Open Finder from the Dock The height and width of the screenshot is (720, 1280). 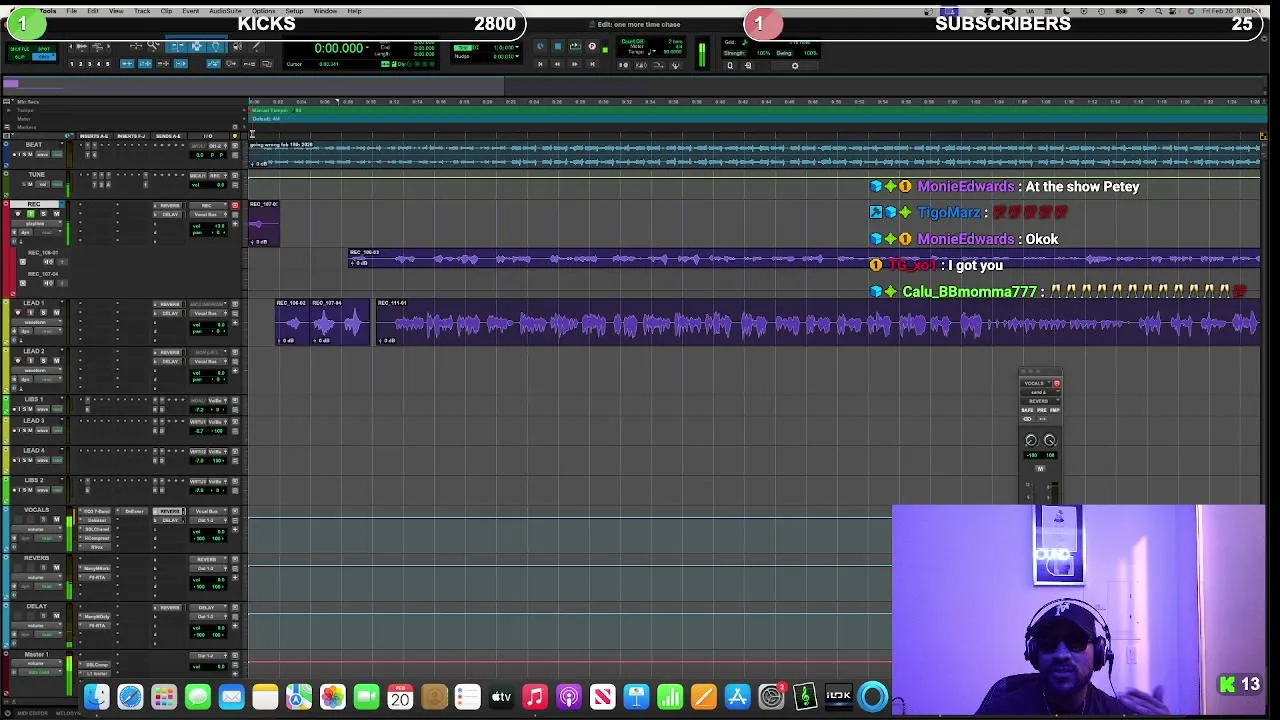(96, 696)
